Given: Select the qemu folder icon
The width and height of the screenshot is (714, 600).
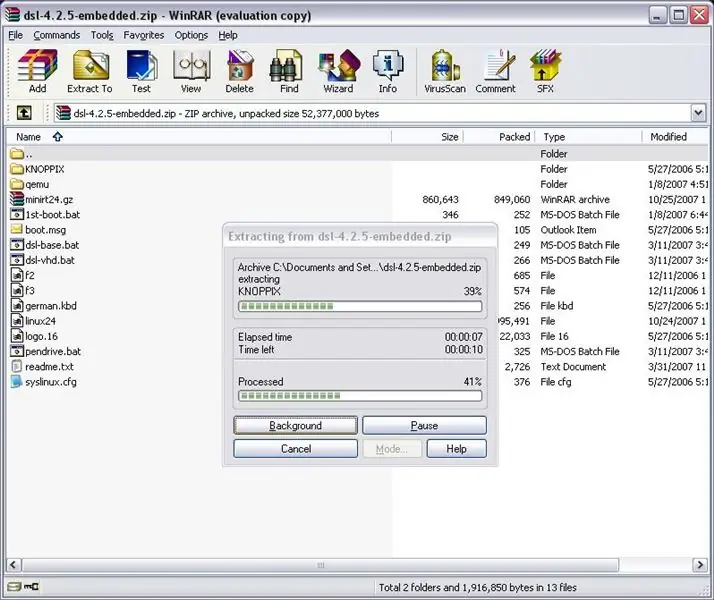Looking at the screenshot, I should (x=17, y=184).
